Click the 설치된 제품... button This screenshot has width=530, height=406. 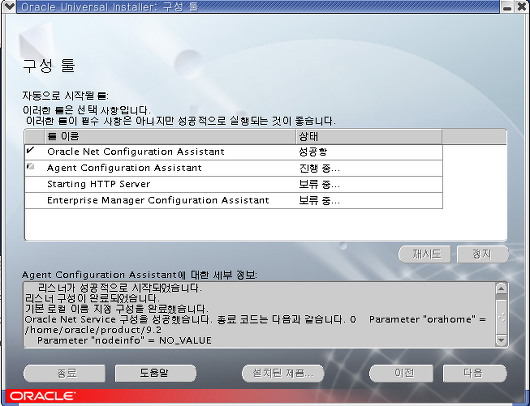283,373
